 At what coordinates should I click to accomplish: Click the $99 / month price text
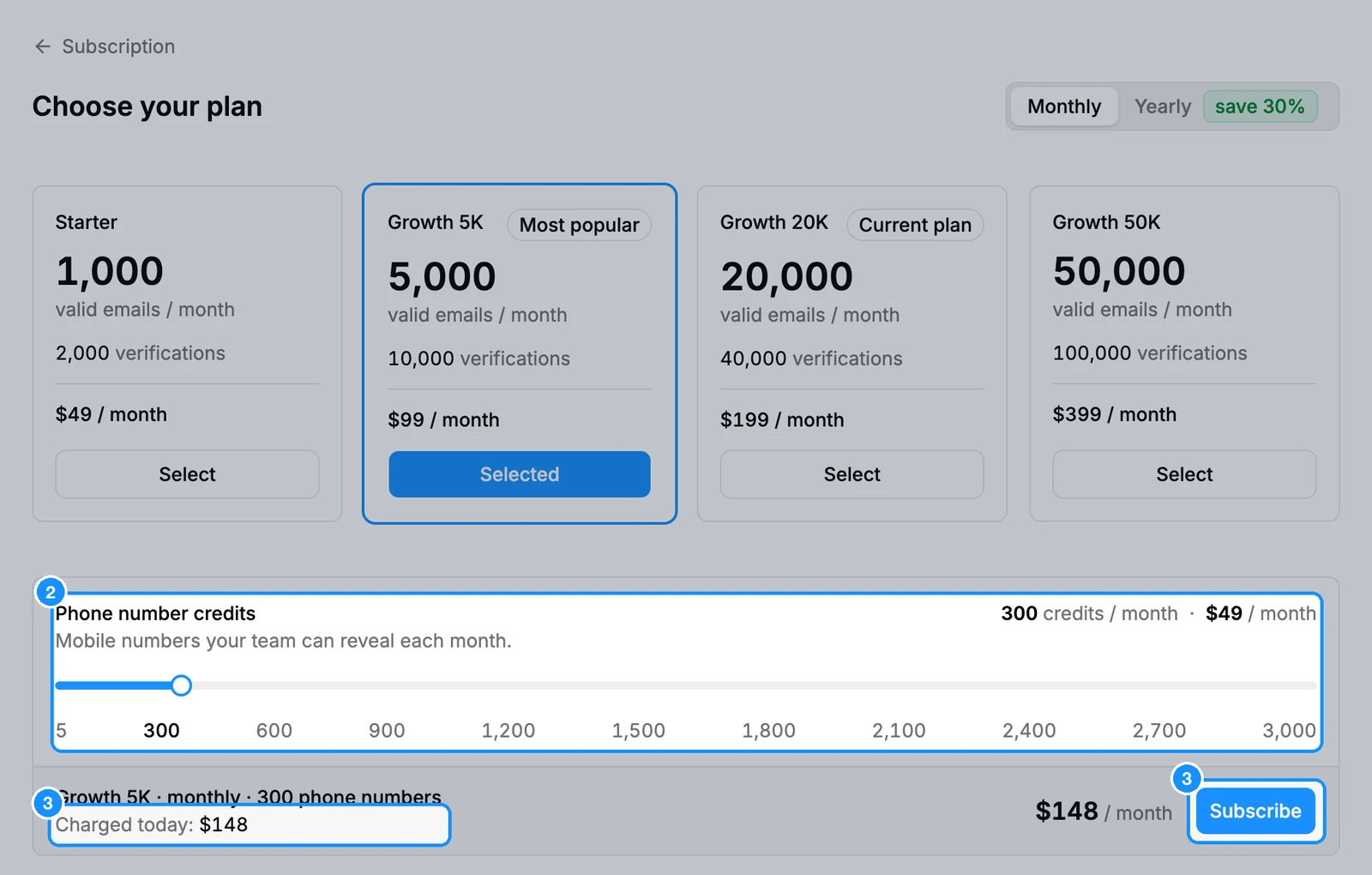tap(443, 419)
